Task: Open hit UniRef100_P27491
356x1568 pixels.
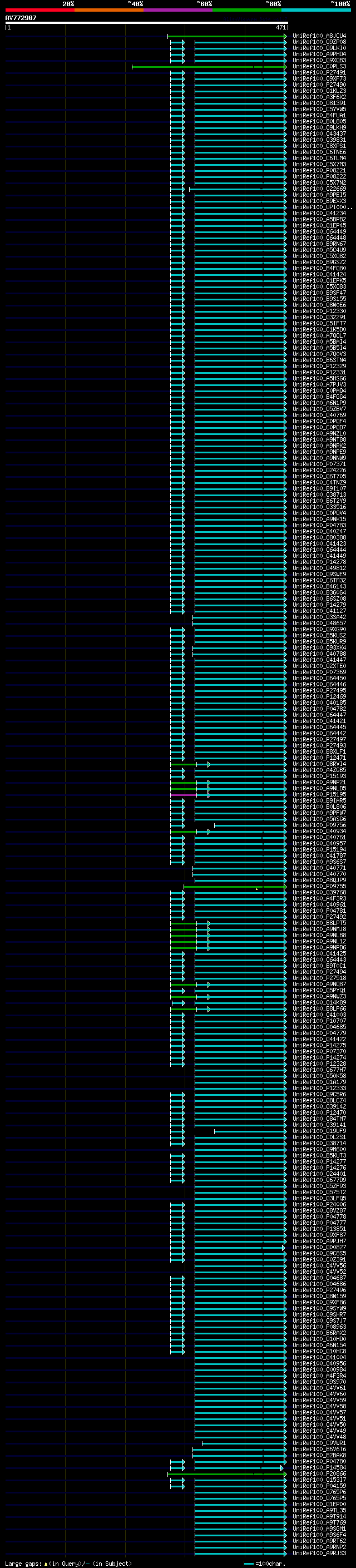Action: click(x=319, y=73)
